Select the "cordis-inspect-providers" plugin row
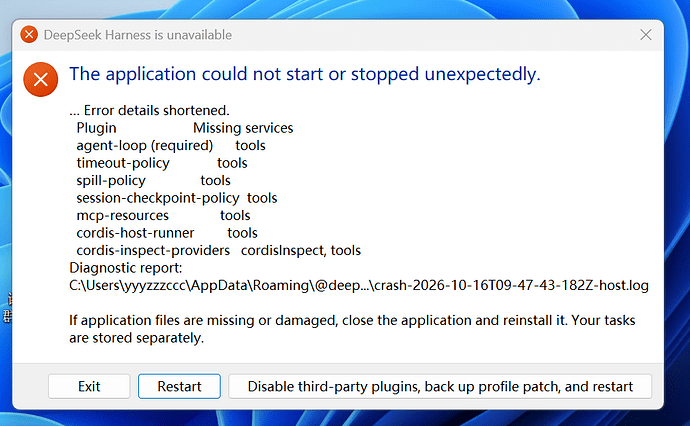Screen dimensions: 690x426 [x=219, y=250]
